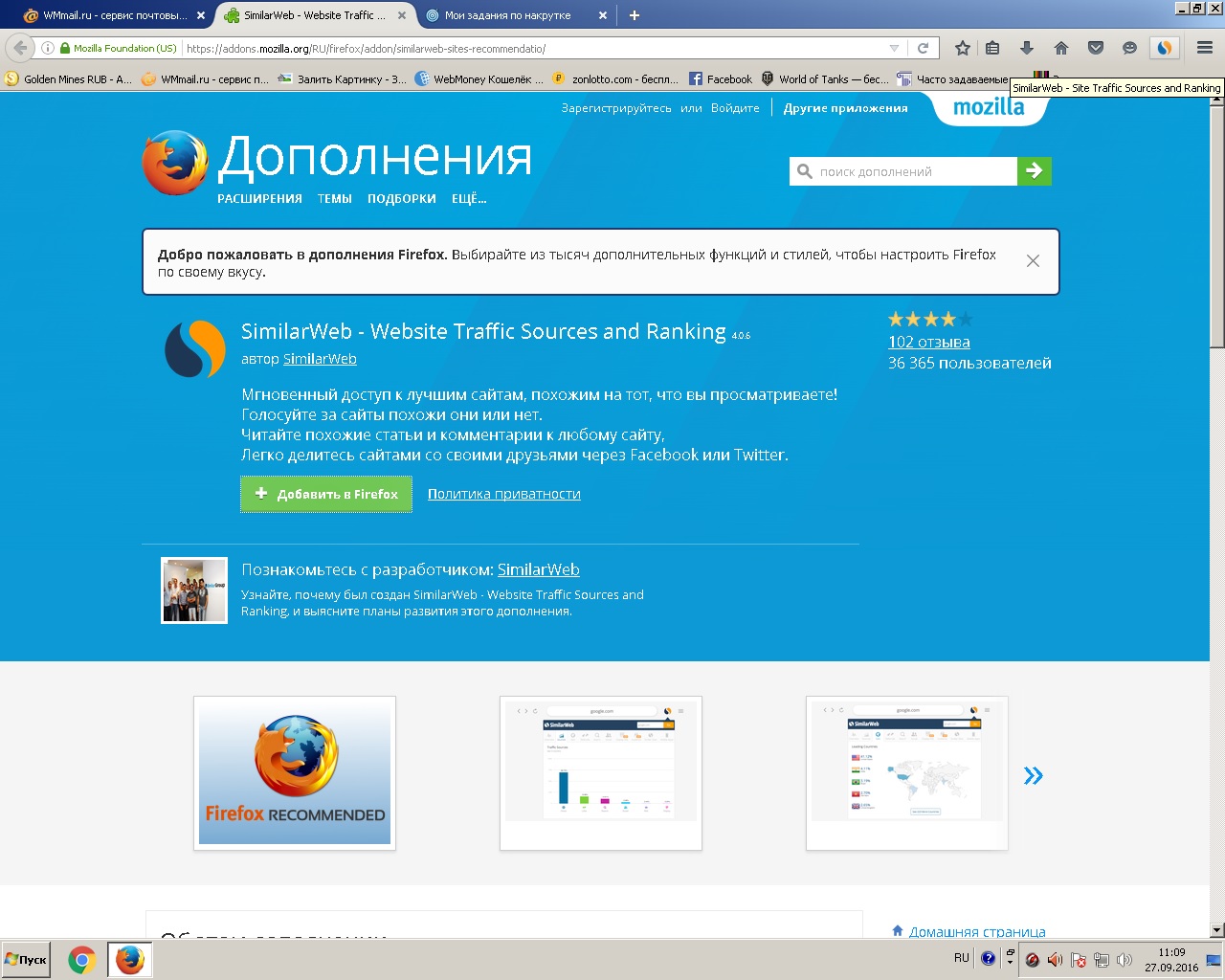Open the Пуск start menu
The image size is (1225, 980).
point(27,960)
